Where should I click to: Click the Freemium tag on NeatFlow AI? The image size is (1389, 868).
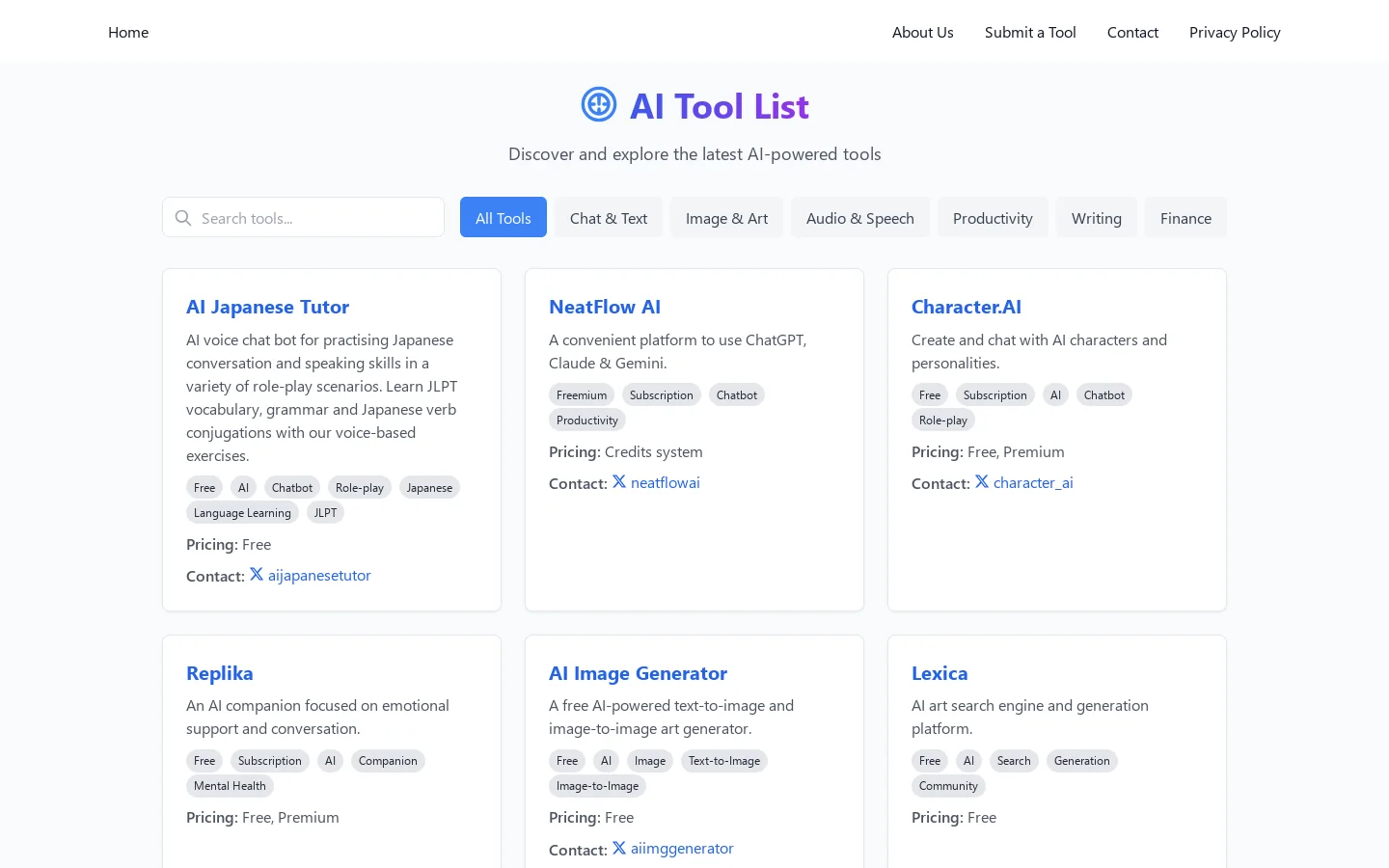[582, 395]
